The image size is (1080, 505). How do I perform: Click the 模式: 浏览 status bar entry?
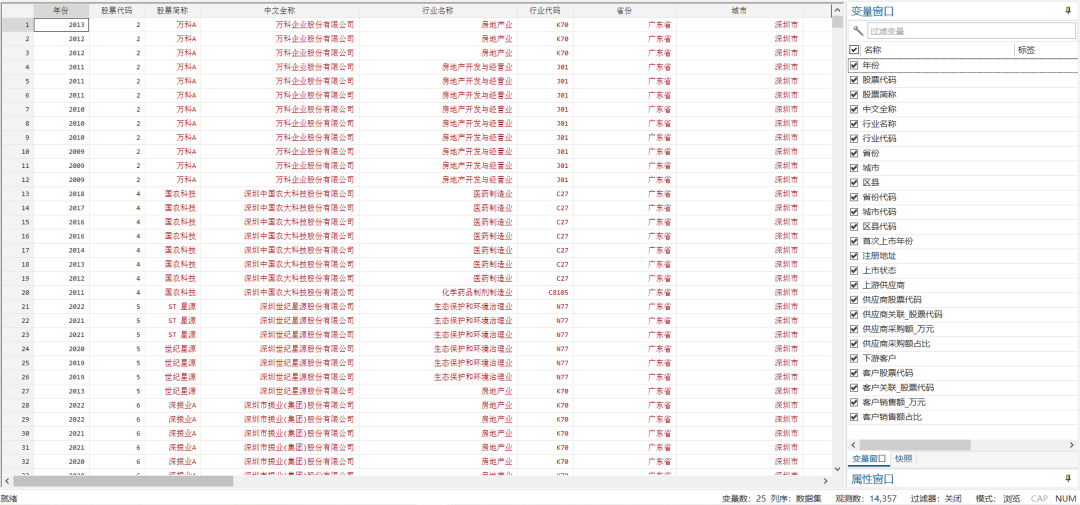click(998, 498)
